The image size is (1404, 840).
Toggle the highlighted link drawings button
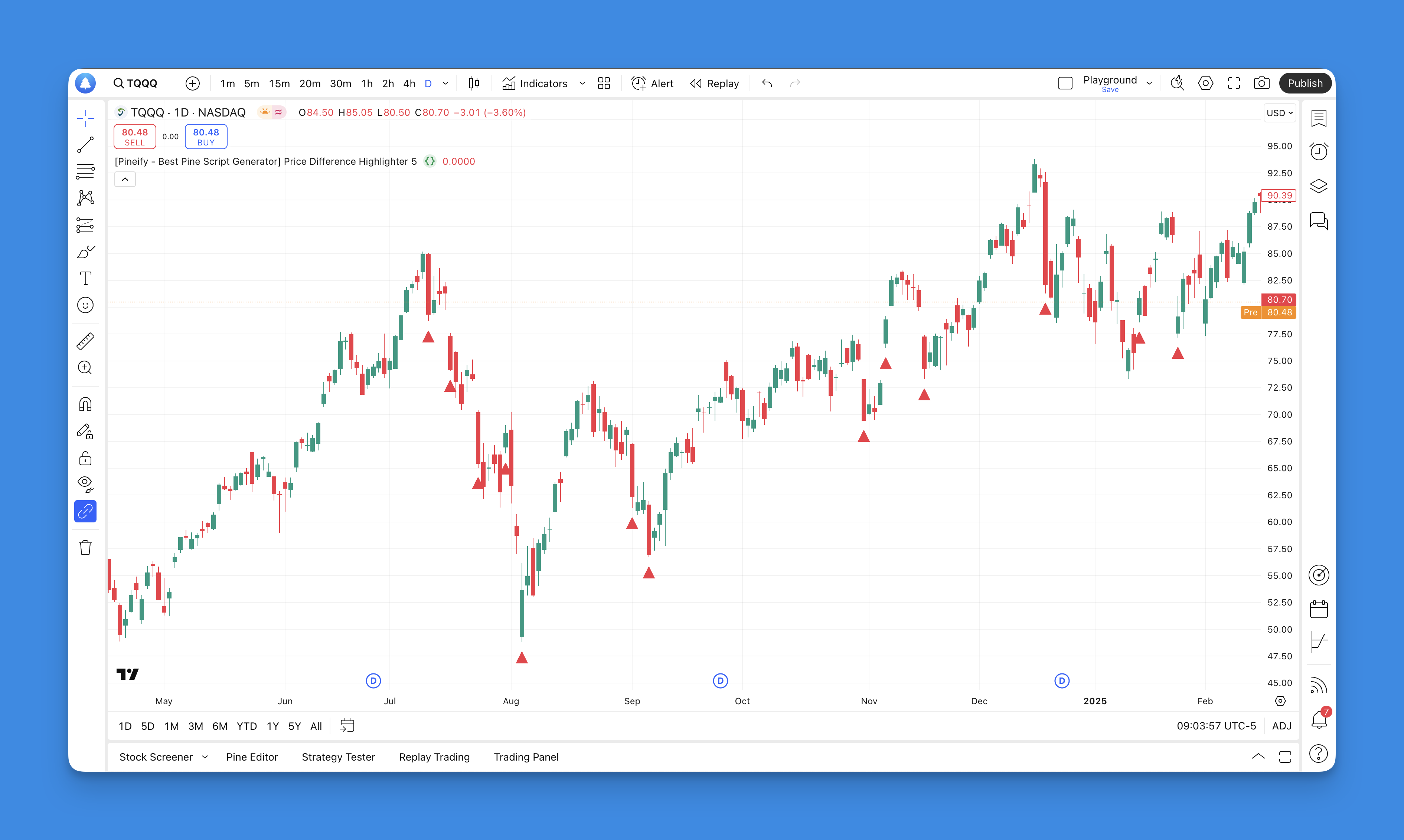(x=85, y=512)
